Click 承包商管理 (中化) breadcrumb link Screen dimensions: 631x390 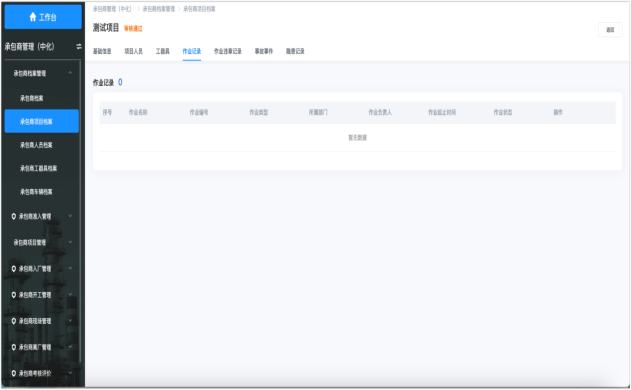tap(112, 9)
